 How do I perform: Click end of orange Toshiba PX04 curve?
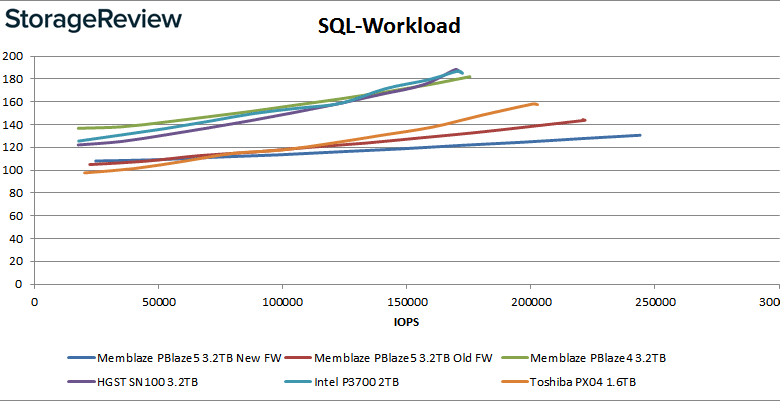click(537, 104)
